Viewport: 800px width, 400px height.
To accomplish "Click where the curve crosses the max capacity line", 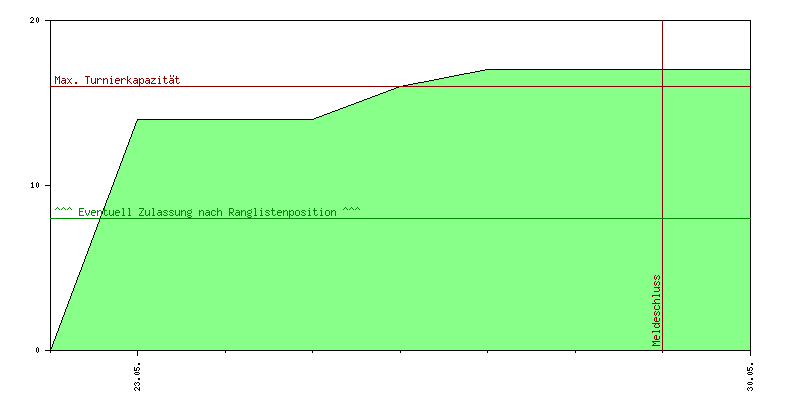I will [400, 86].
